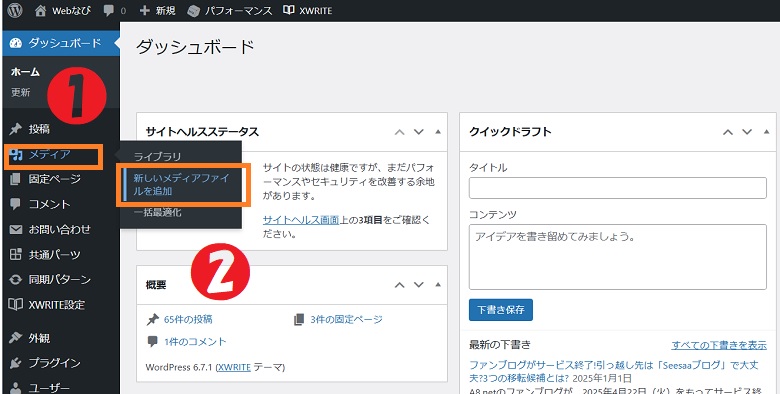This screenshot has height=394, width=780.
Task: Click the お問い合わせ envelope icon
Action: pos(16,229)
